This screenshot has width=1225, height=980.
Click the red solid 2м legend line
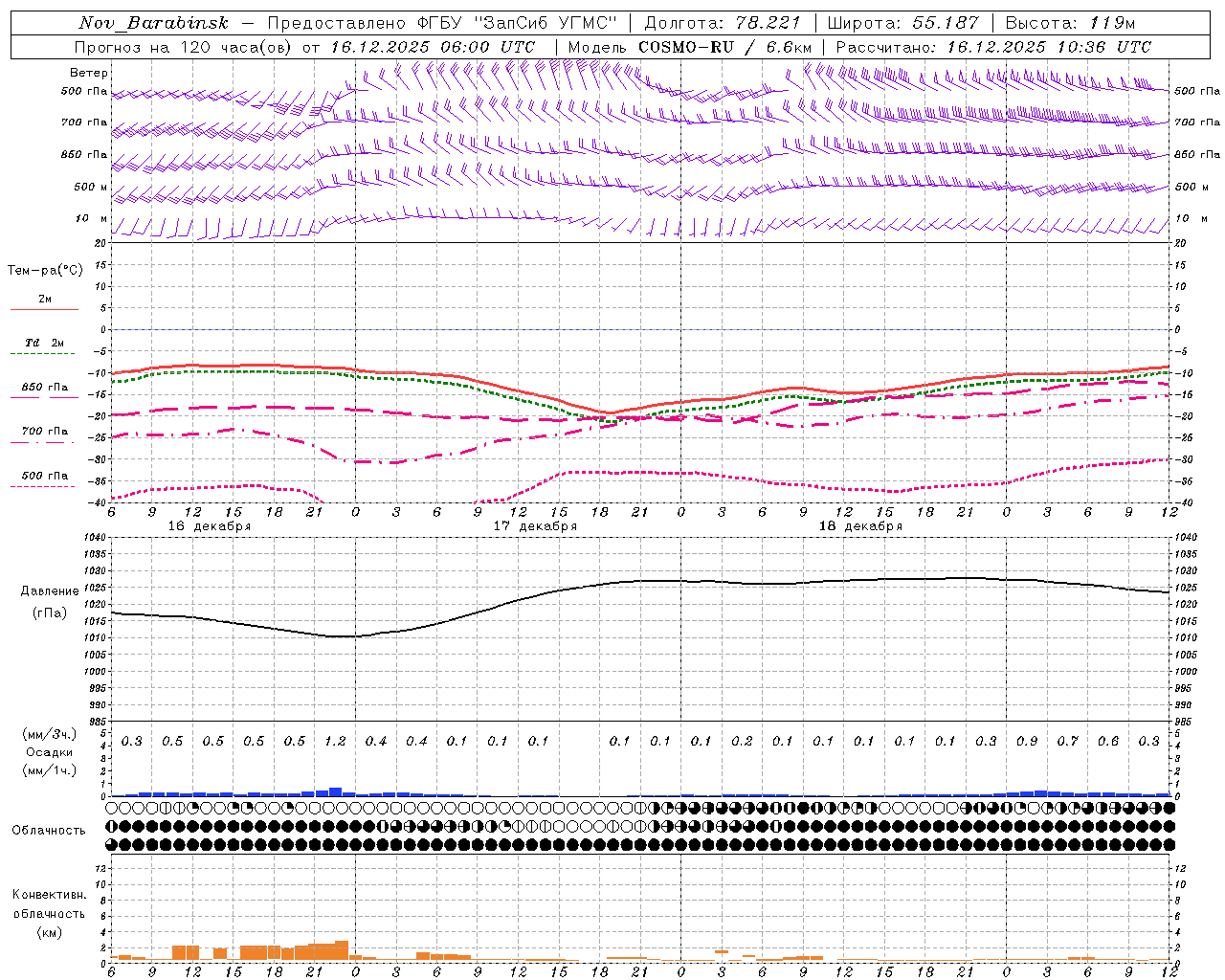coord(44,310)
